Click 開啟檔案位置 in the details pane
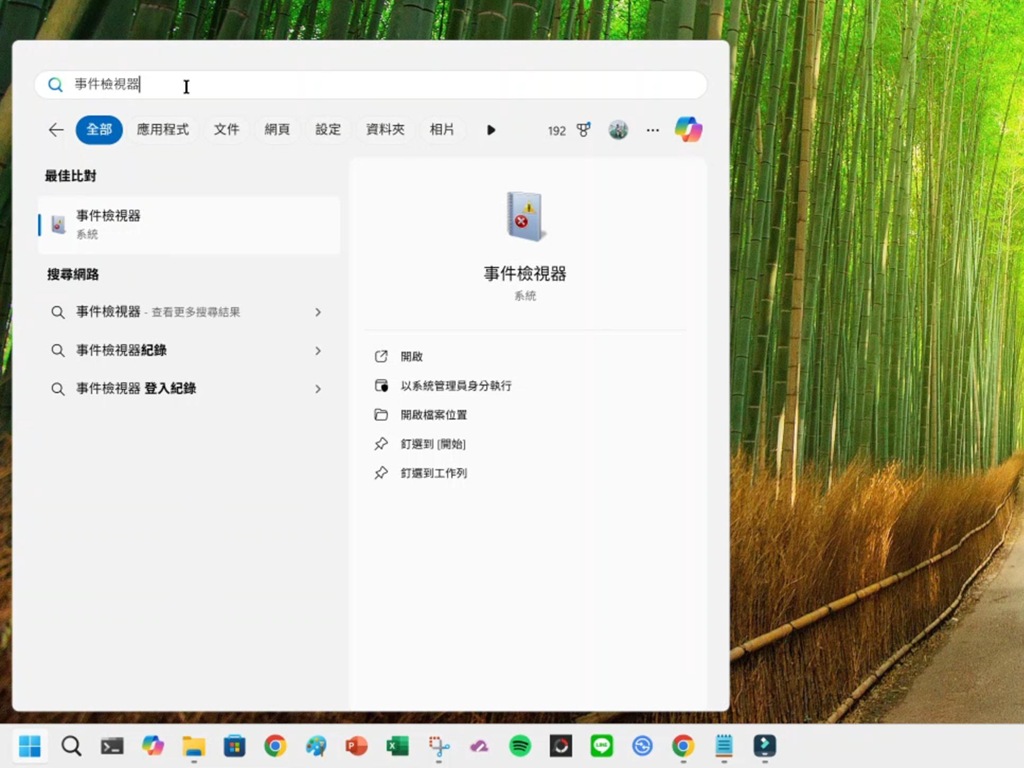The image size is (1024, 768). [x=434, y=415]
